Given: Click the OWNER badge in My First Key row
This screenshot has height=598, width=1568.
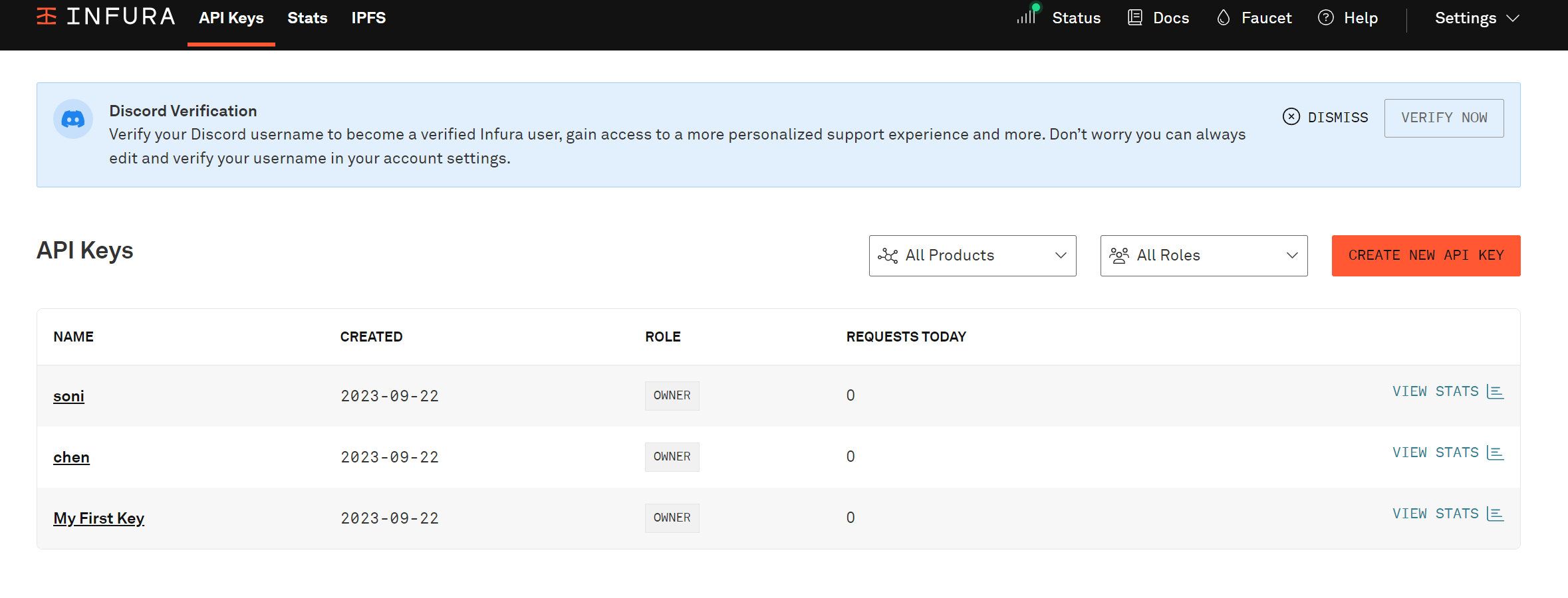Looking at the screenshot, I should click(672, 518).
